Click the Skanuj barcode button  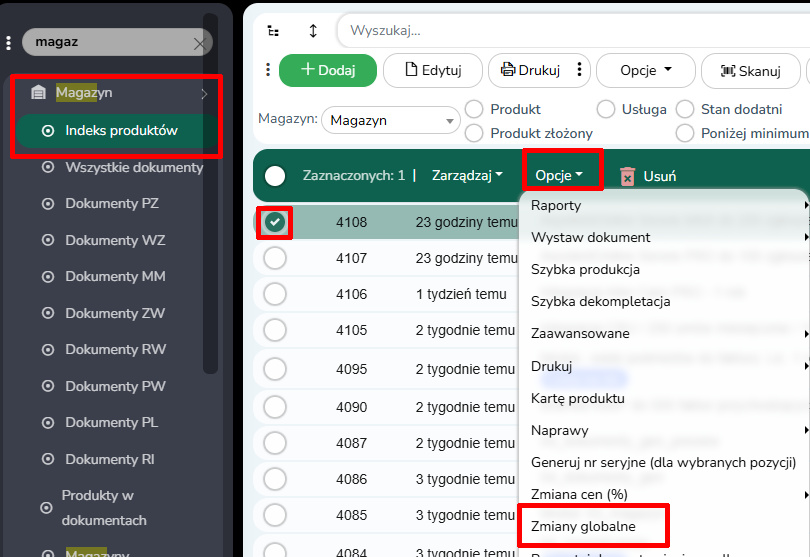[751, 71]
